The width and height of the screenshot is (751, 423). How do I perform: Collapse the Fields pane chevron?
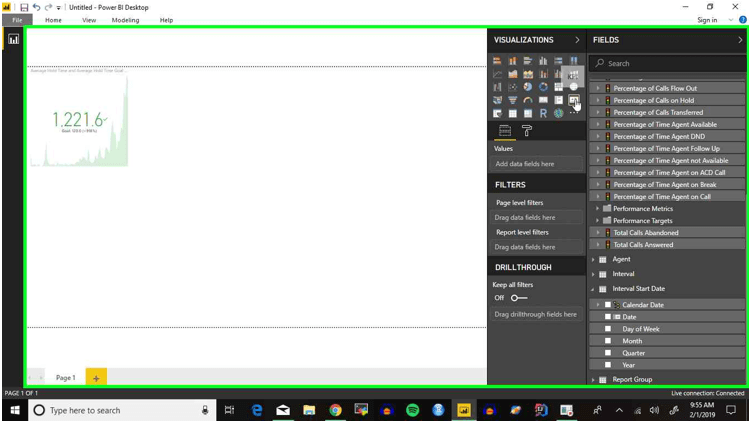(740, 40)
